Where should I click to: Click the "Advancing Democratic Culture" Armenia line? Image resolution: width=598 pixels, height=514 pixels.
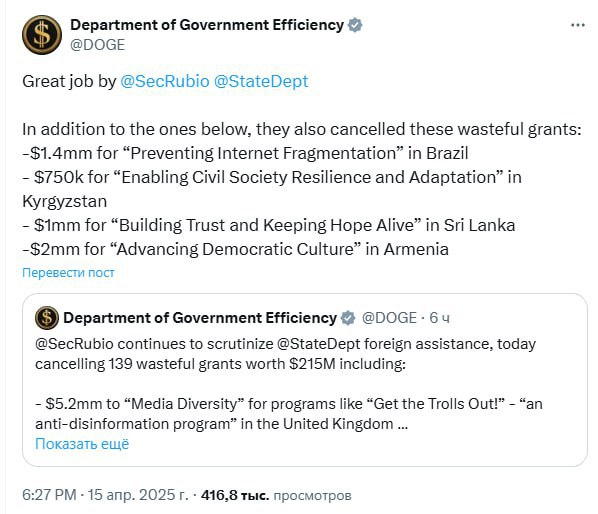(235, 249)
